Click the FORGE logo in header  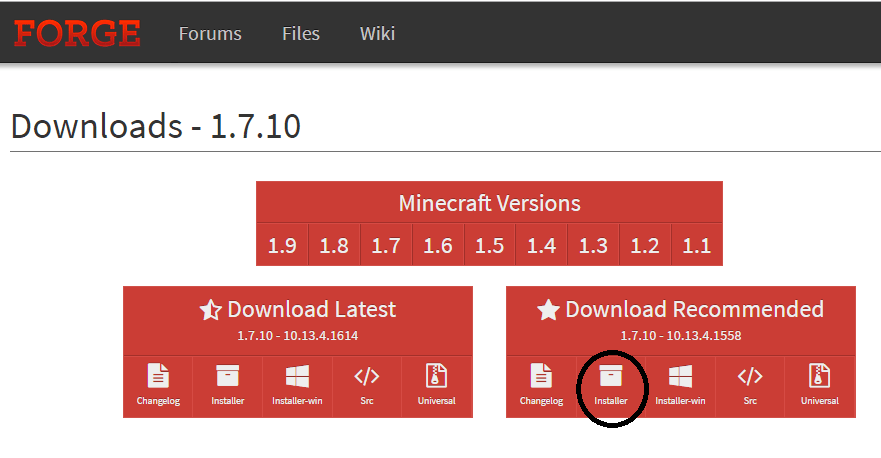point(77,33)
